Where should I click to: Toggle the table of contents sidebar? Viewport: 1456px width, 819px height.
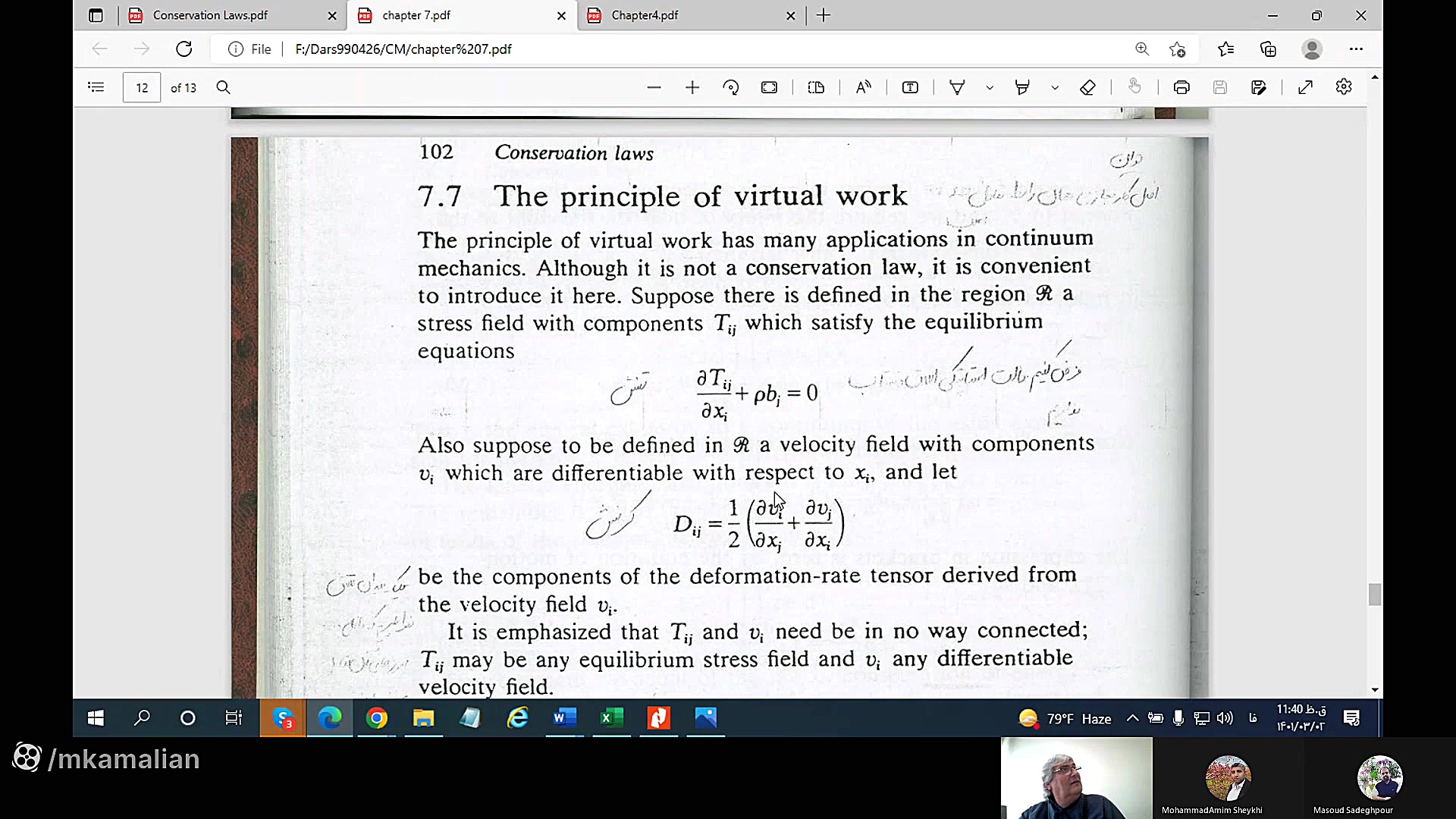click(x=96, y=88)
